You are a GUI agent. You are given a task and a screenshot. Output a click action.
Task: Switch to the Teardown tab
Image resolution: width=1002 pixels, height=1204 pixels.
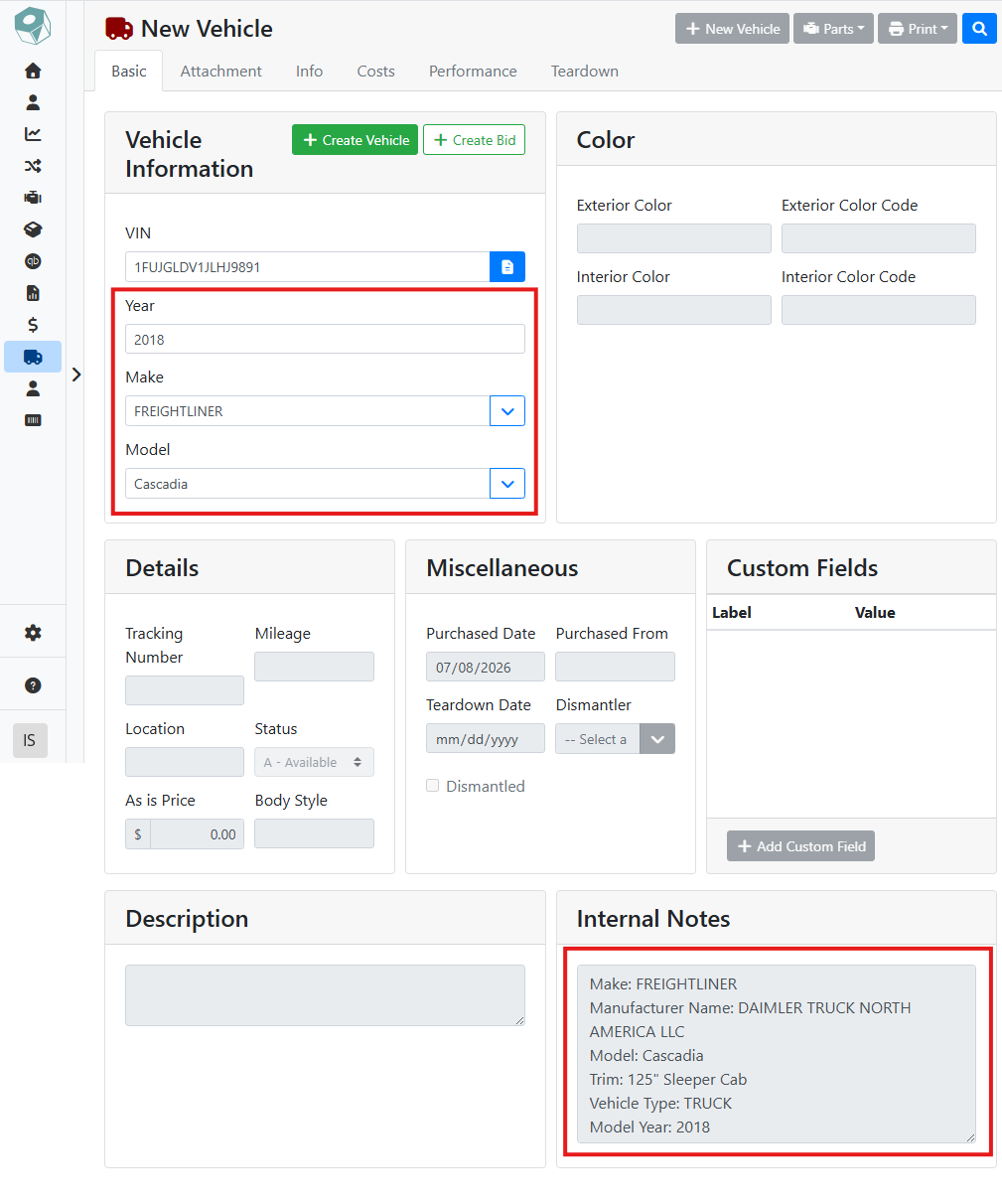pyautogui.click(x=585, y=72)
